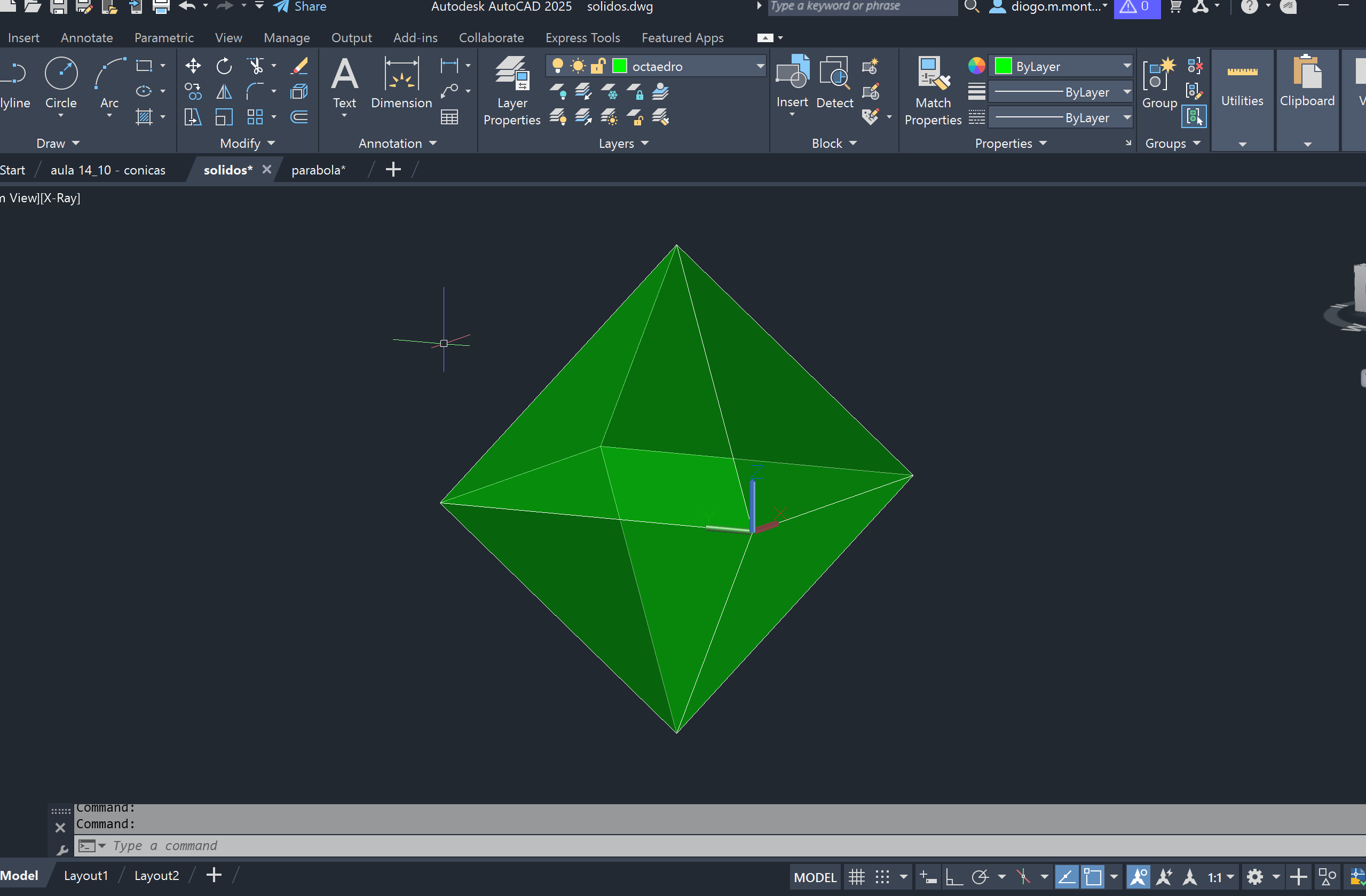Switch to the parabola drawing tab

click(x=318, y=170)
